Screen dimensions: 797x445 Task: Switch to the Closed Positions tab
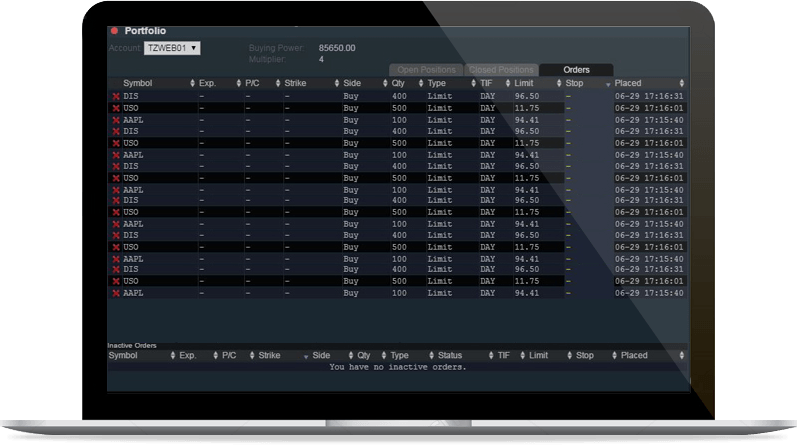pos(502,70)
